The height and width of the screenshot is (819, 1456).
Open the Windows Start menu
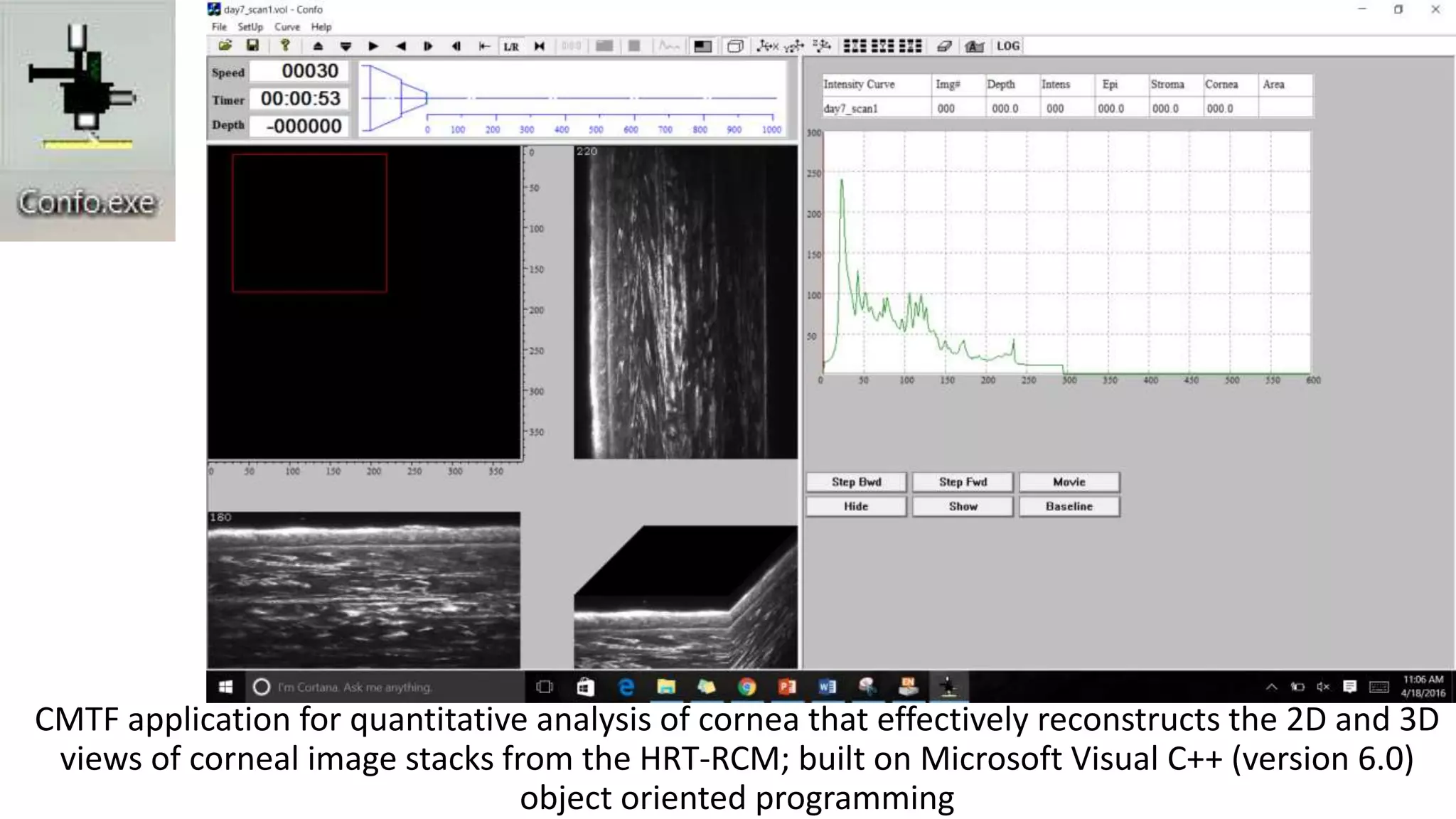225,687
